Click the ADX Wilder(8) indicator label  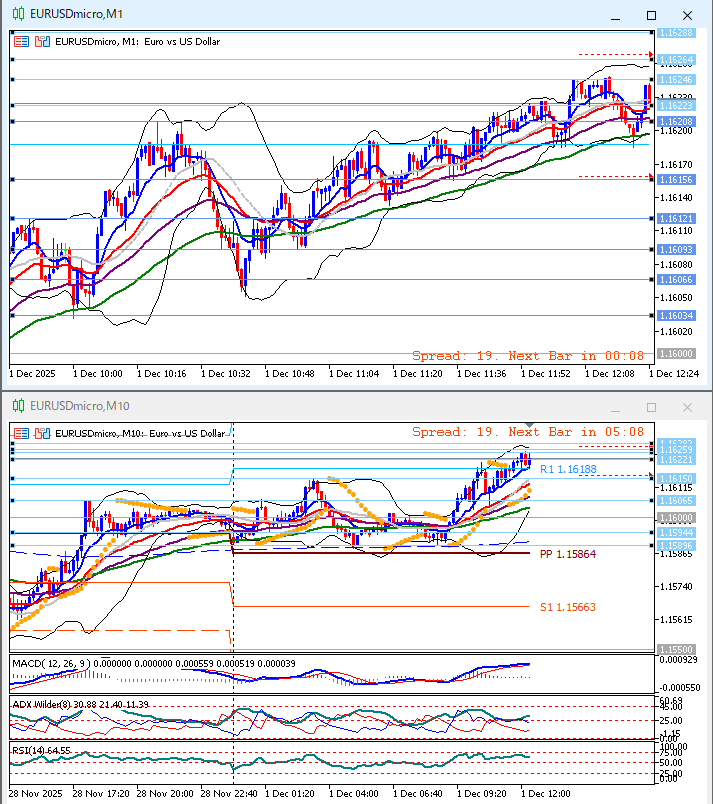[x=45, y=705]
